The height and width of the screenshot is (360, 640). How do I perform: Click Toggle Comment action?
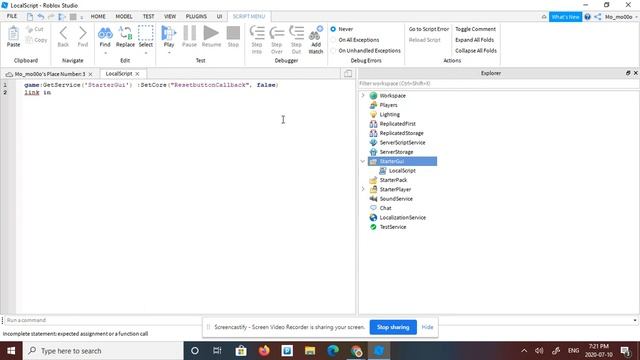(x=475, y=29)
